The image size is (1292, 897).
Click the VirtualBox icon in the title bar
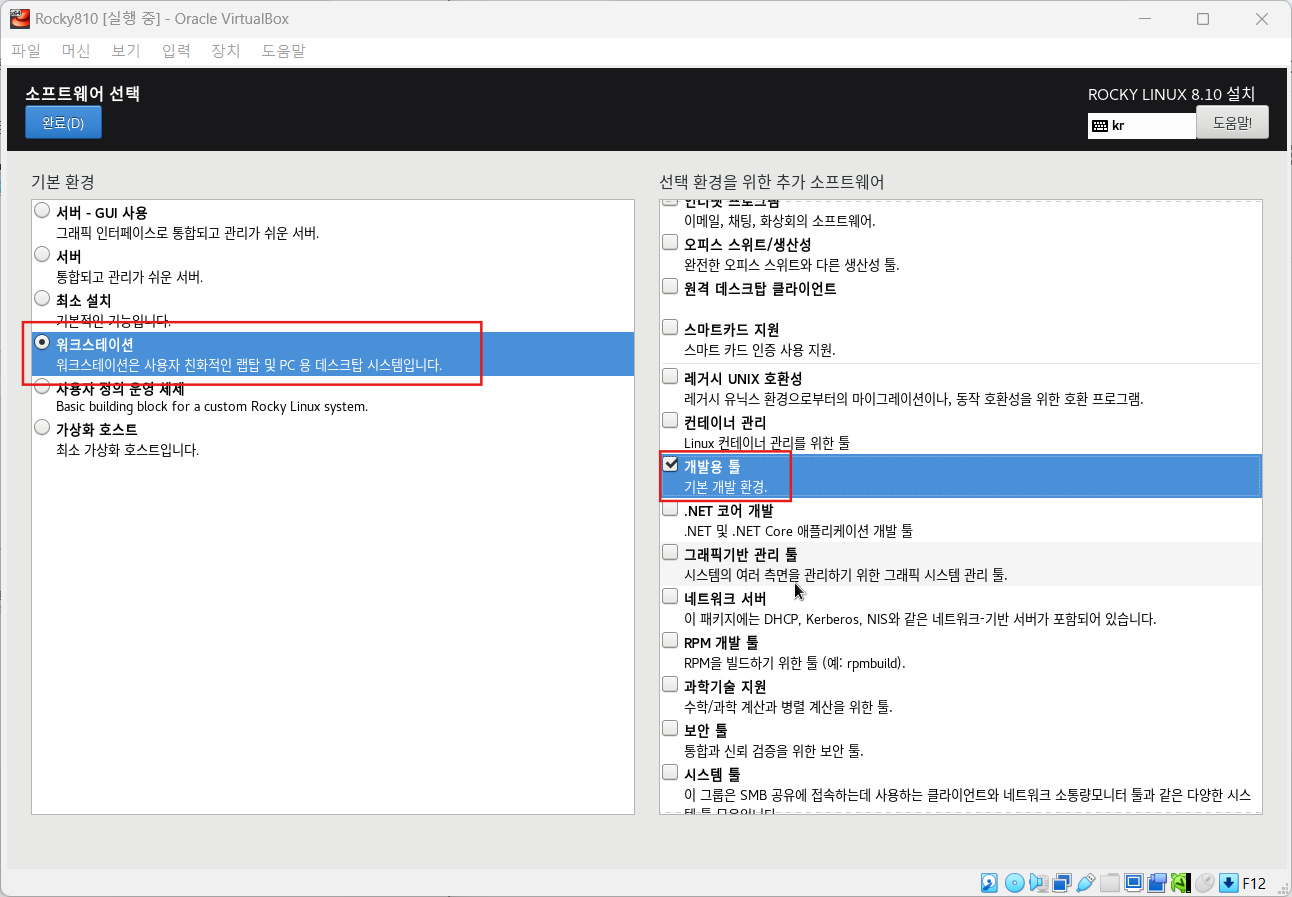click(18, 18)
